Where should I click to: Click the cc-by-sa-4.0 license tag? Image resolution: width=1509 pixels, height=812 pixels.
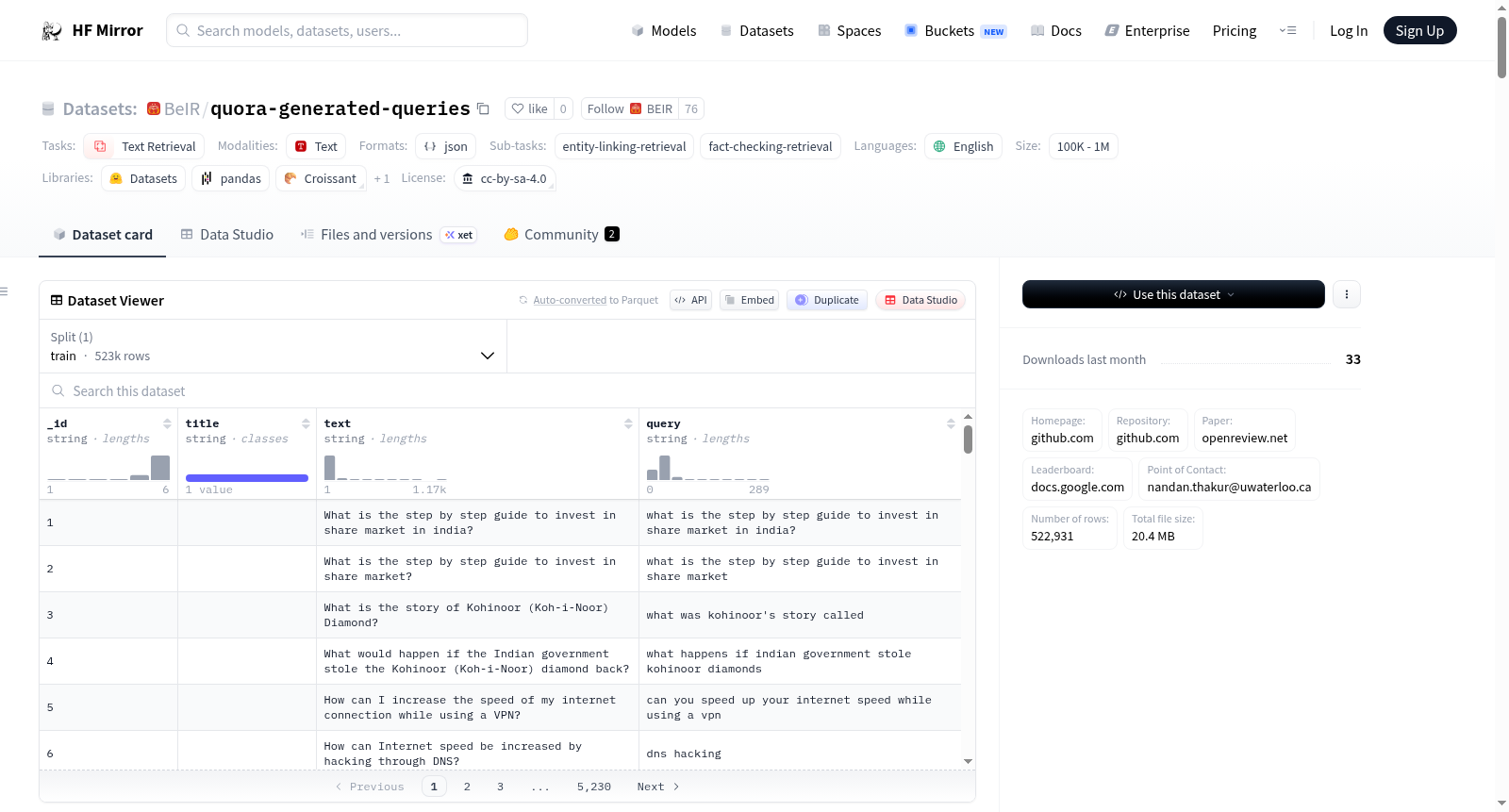(x=505, y=178)
